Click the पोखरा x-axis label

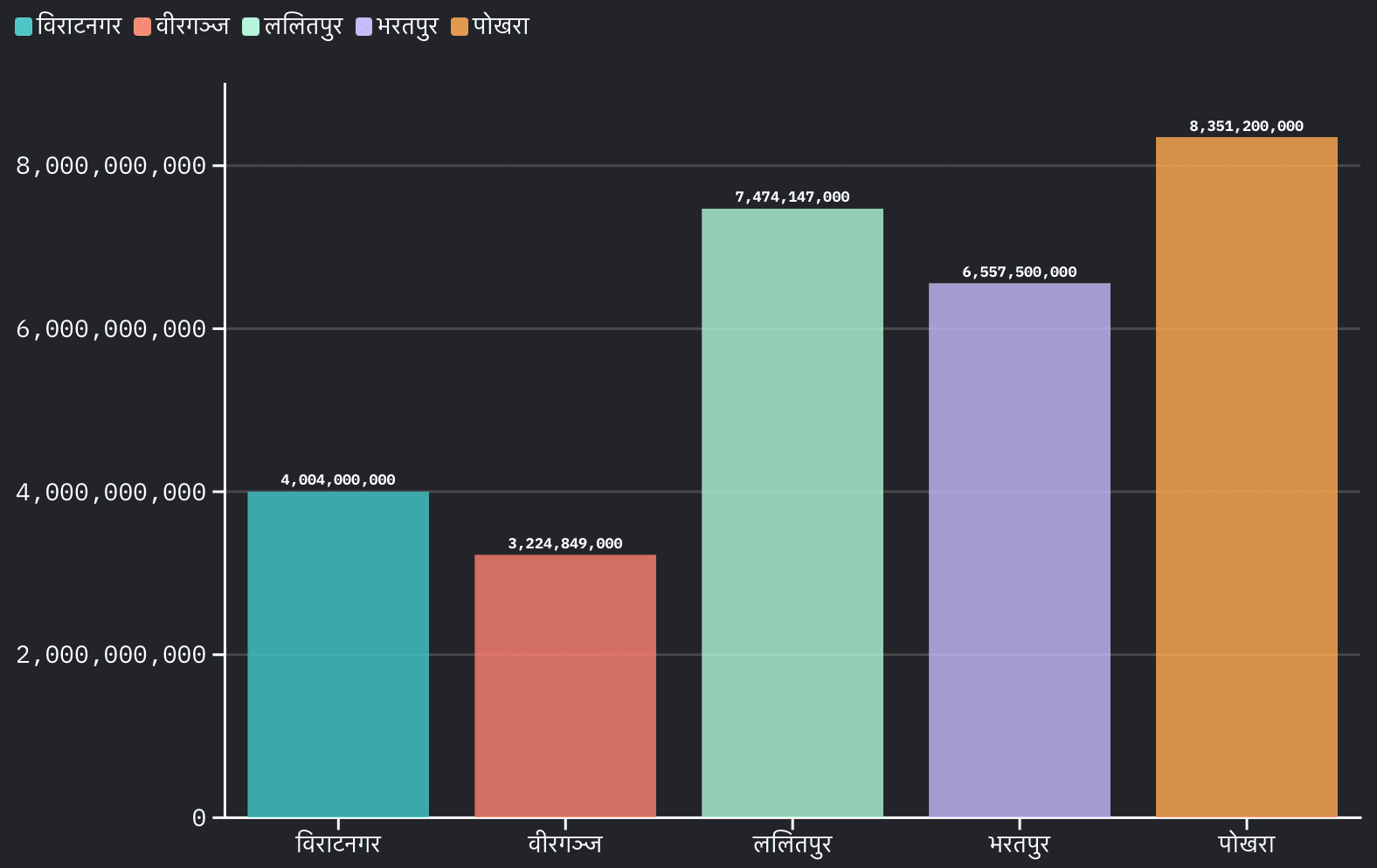[x=1247, y=844]
